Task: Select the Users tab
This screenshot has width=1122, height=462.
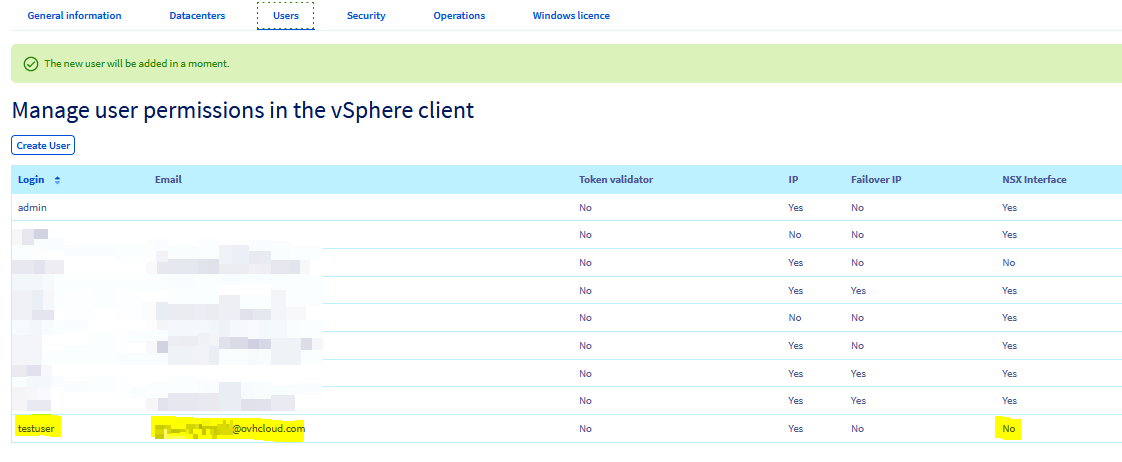Action: pos(285,16)
